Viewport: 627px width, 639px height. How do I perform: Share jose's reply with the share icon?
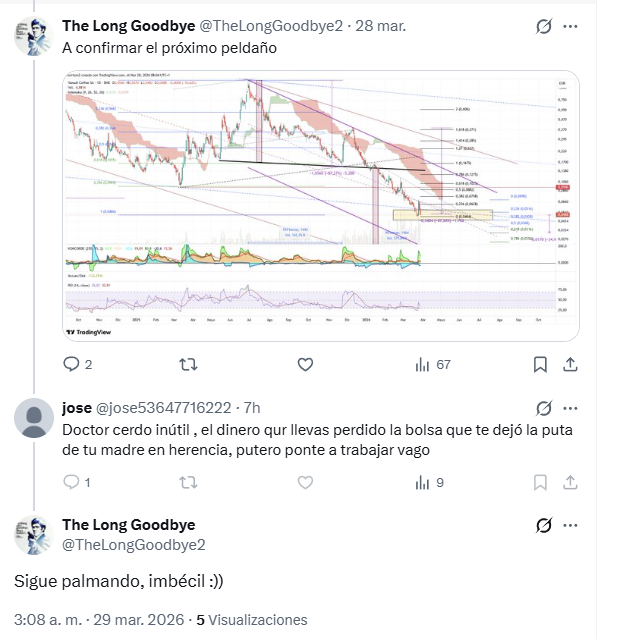[571, 482]
